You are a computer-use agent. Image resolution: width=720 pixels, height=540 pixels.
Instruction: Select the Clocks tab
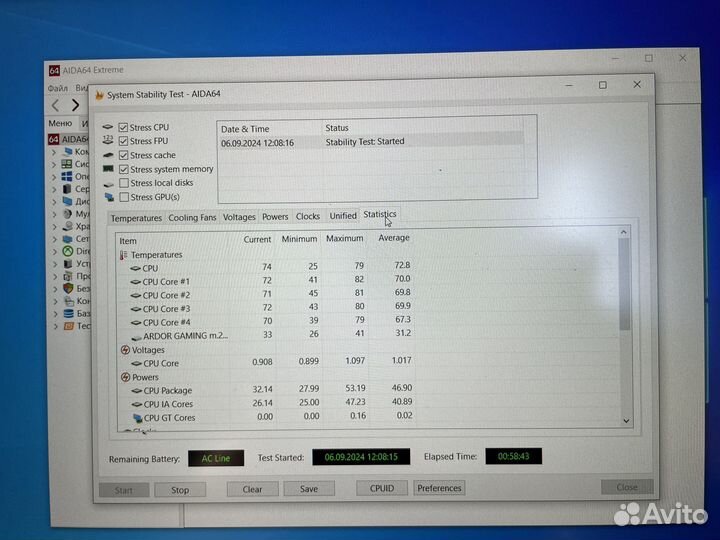pyautogui.click(x=308, y=216)
